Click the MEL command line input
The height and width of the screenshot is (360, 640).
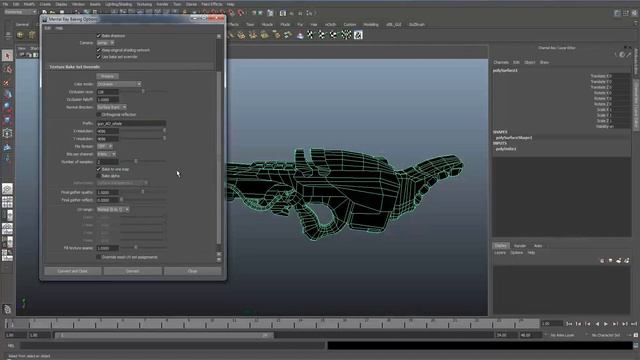[173, 346]
